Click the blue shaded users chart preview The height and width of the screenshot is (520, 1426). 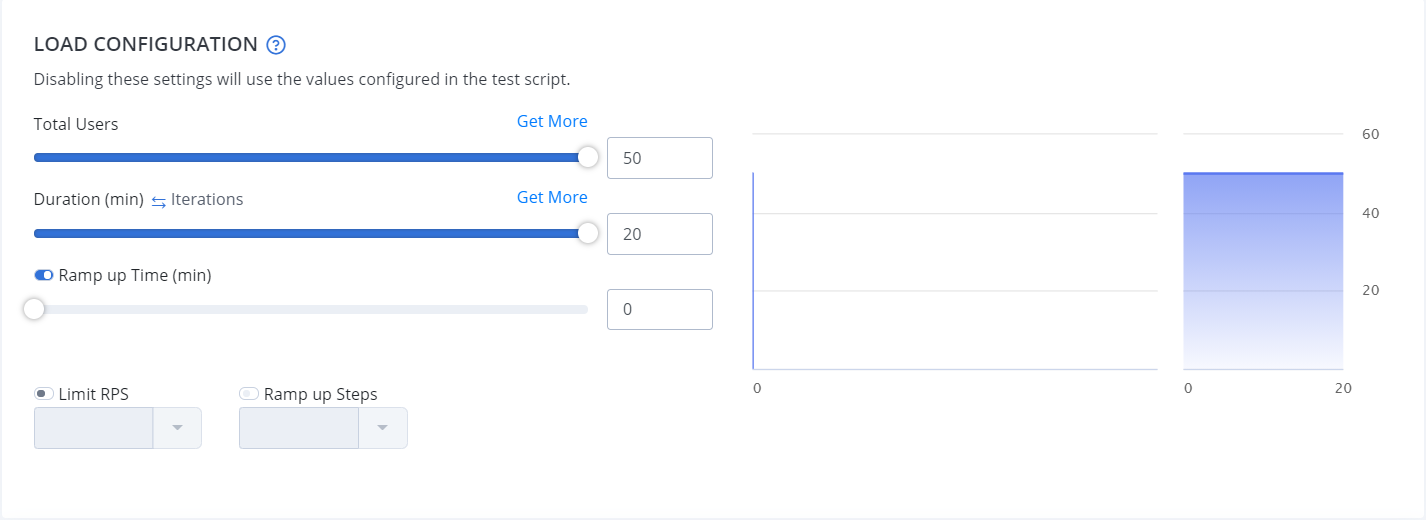click(x=1263, y=271)
